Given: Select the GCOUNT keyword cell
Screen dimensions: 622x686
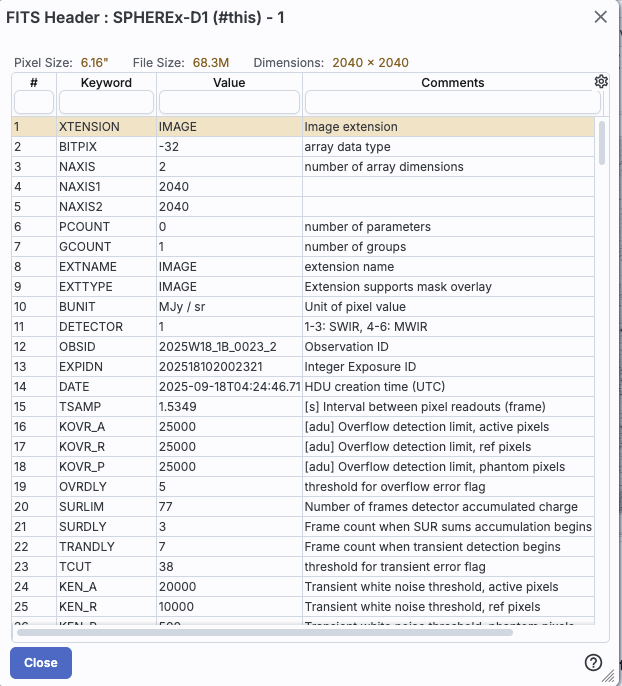Looking at the screenshot, I should click(106, 247).
